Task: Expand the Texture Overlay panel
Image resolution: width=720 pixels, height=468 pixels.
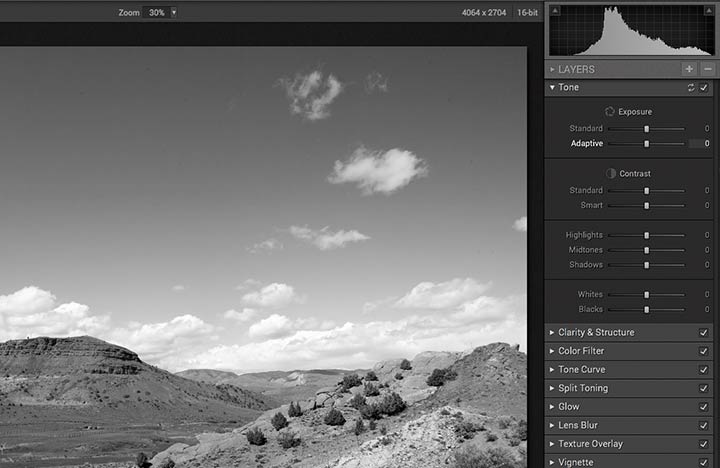Action: (x=552, y=444)
